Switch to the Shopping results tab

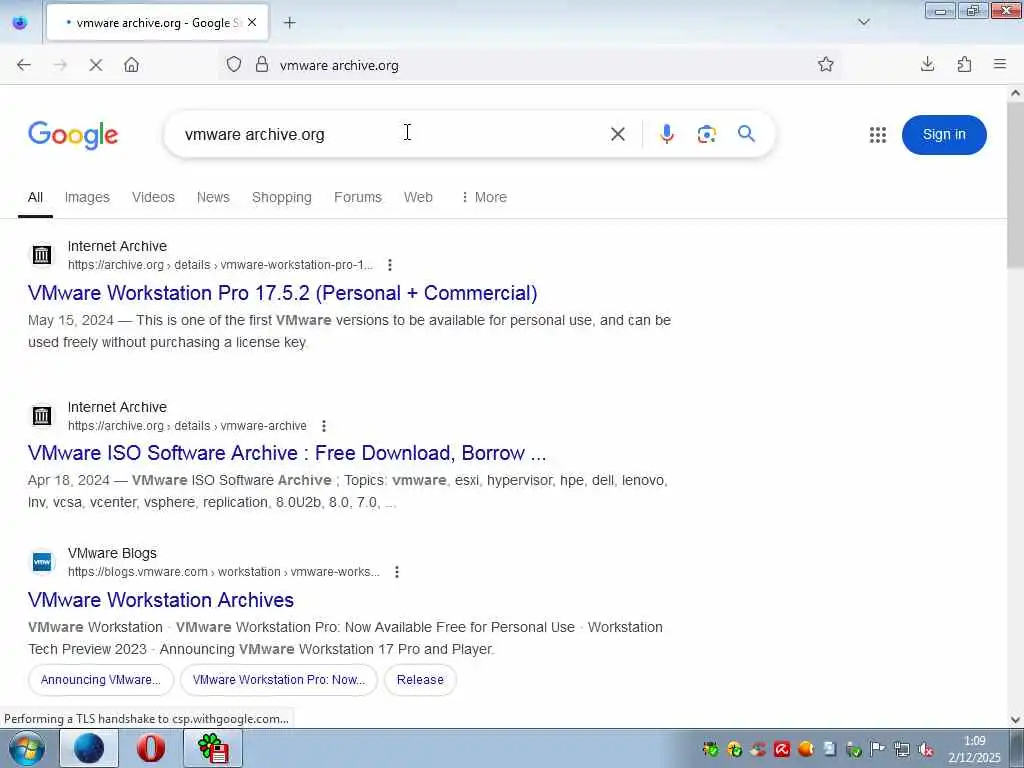click(x=281, y=197)
